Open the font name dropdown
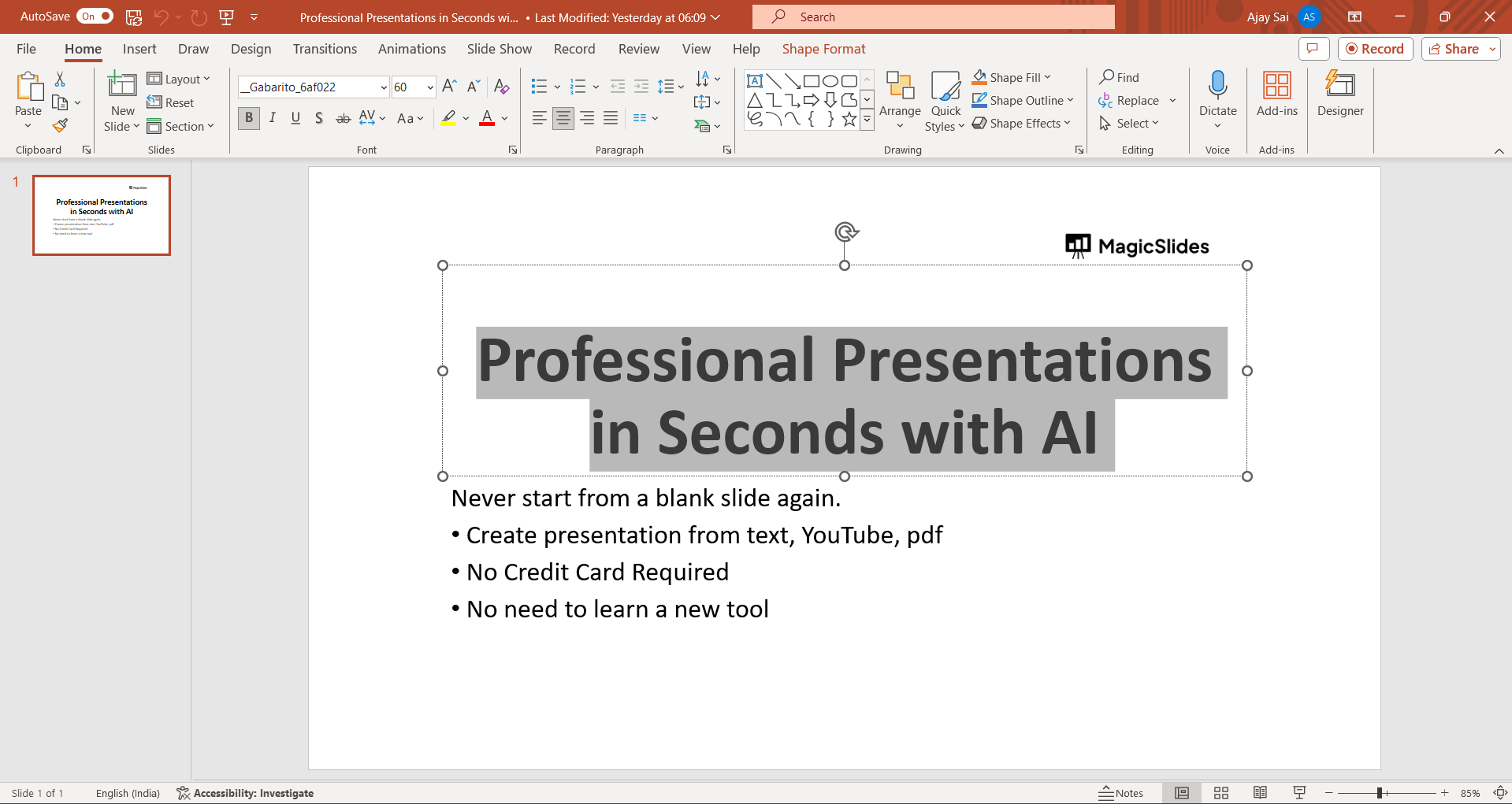This screenshot has height=804, width=1512. (x=384, y=87)
